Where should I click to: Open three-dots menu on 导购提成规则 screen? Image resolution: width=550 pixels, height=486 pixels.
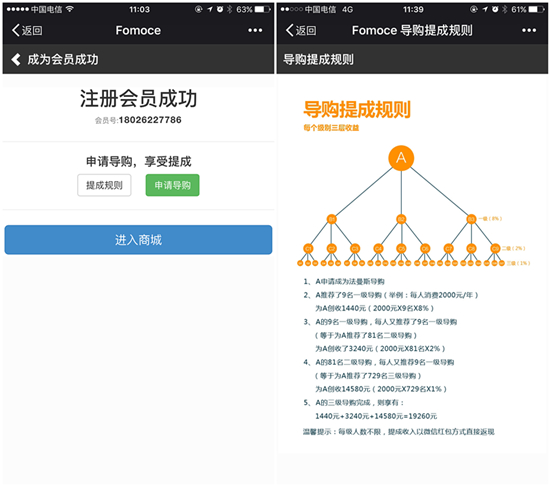[529, 31]
